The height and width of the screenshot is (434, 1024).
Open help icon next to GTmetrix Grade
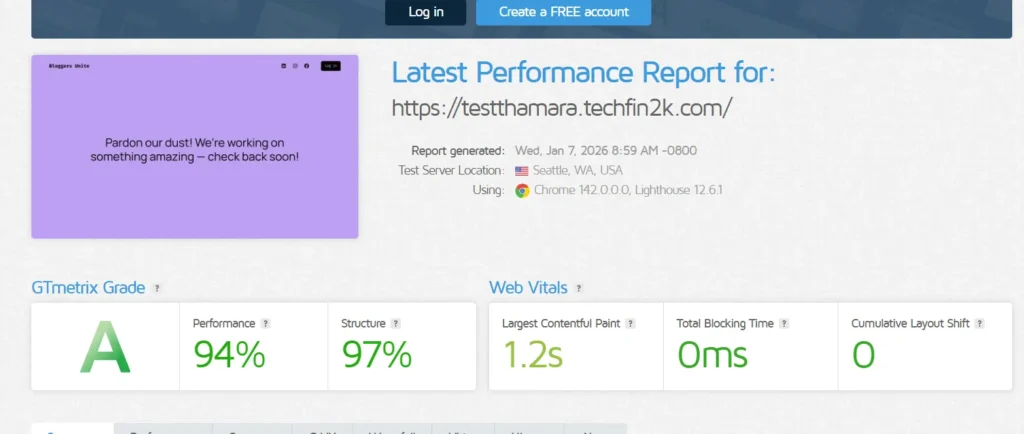click(x=157, y=288)
